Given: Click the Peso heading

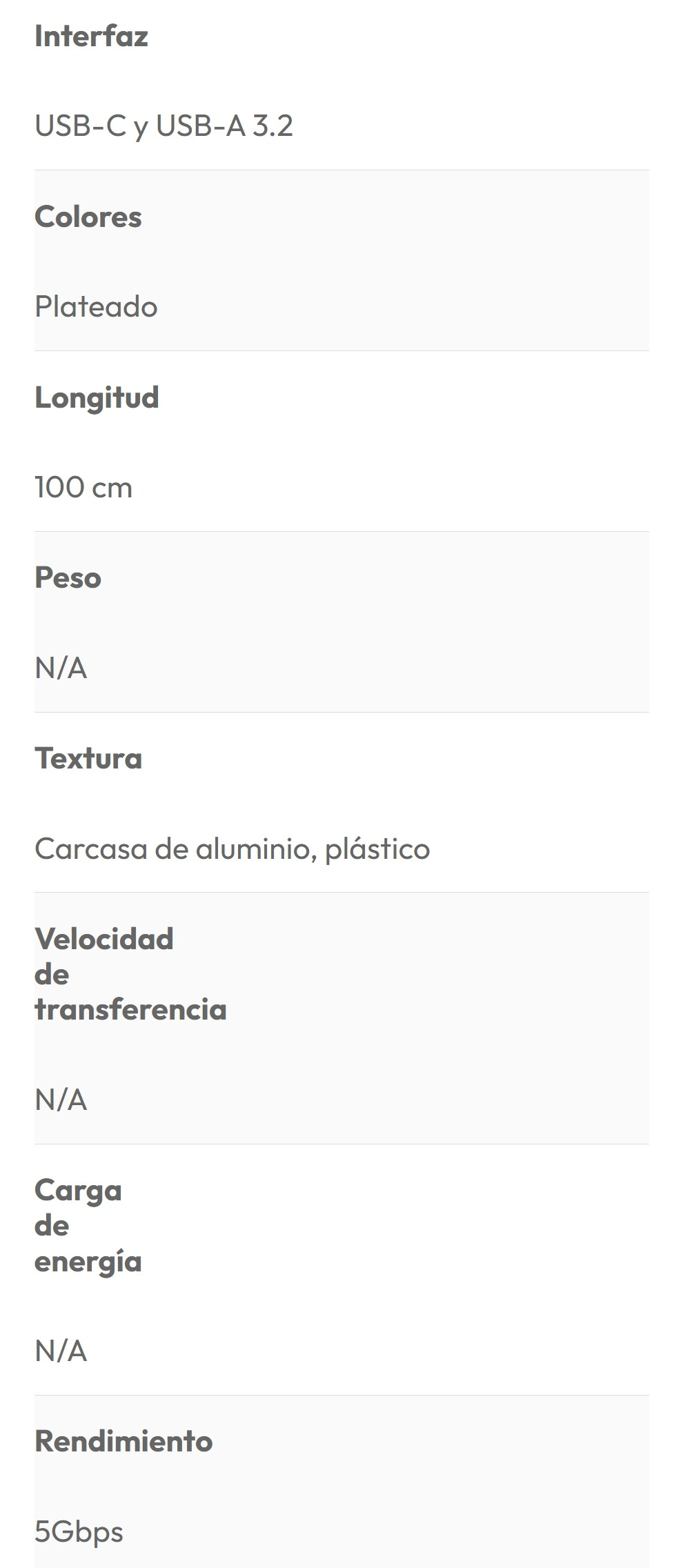Looking at the screenshot, I should (x=68, y=578).
